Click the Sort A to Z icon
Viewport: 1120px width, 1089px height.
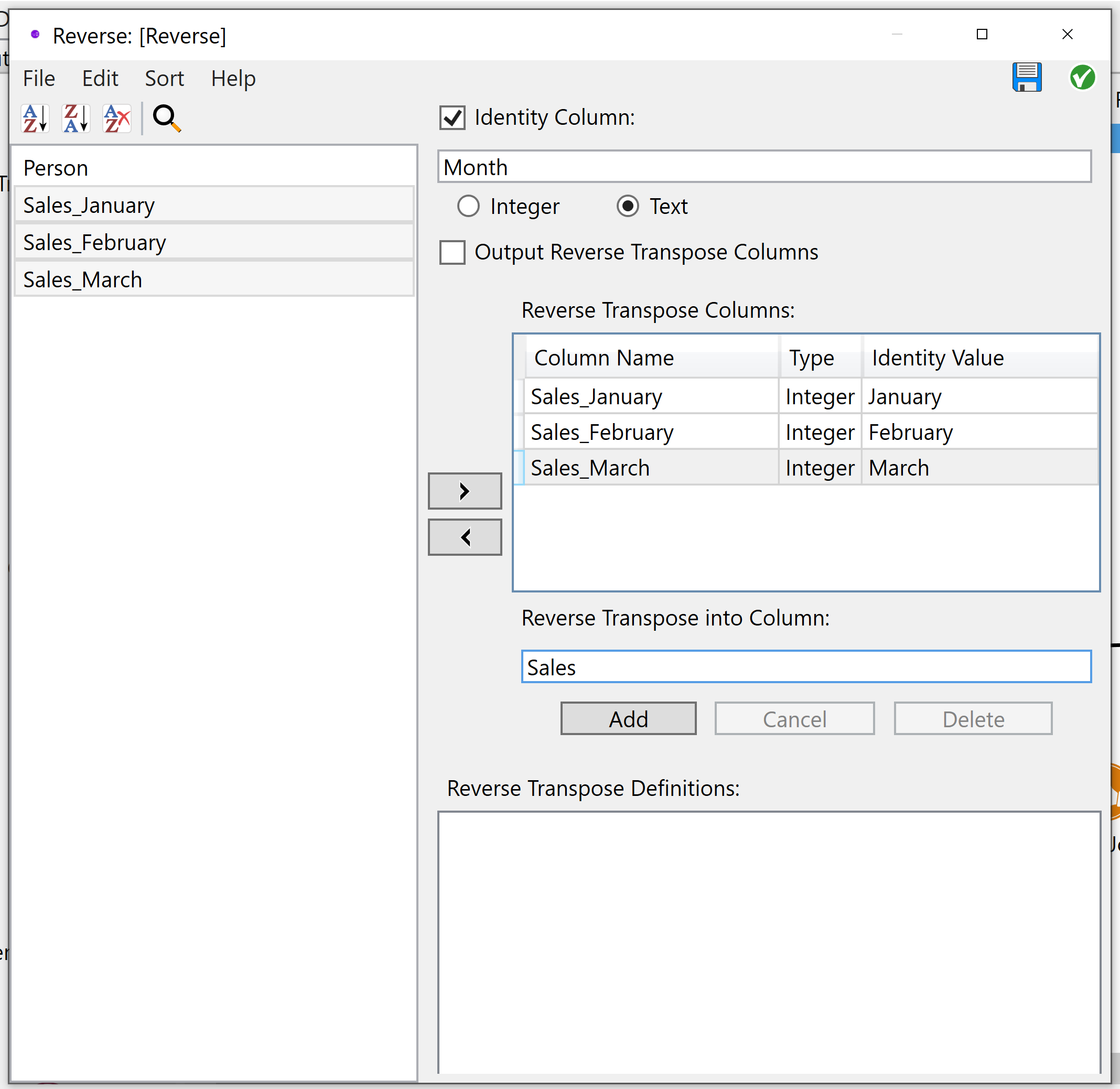[35, 118]
